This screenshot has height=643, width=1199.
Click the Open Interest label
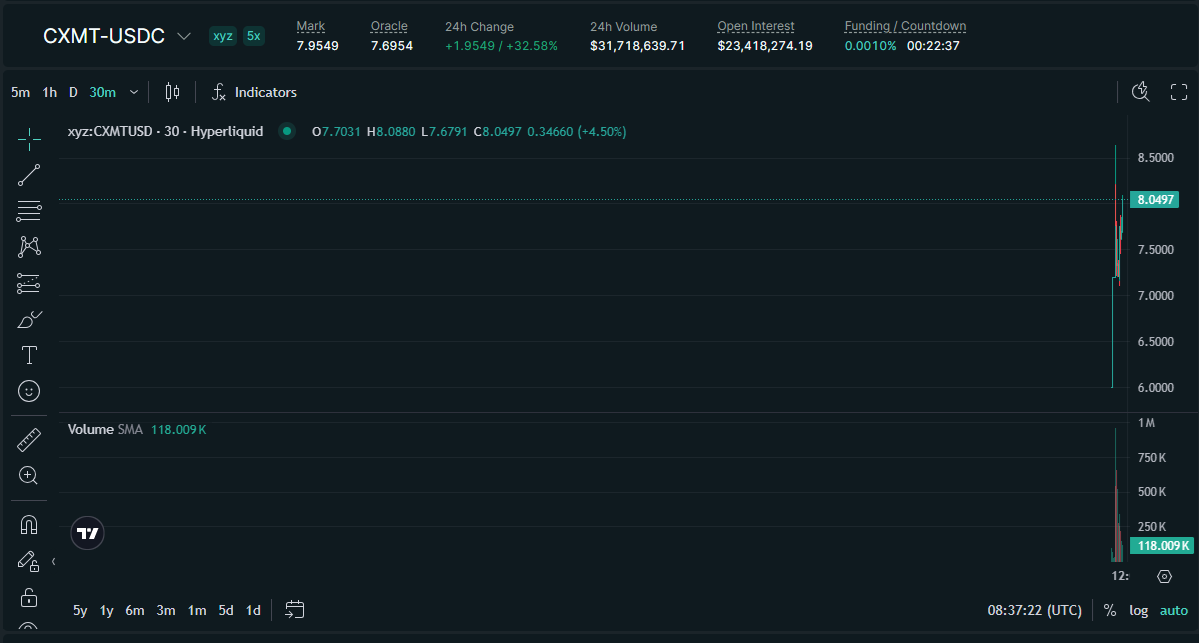(x=755, y=26)
